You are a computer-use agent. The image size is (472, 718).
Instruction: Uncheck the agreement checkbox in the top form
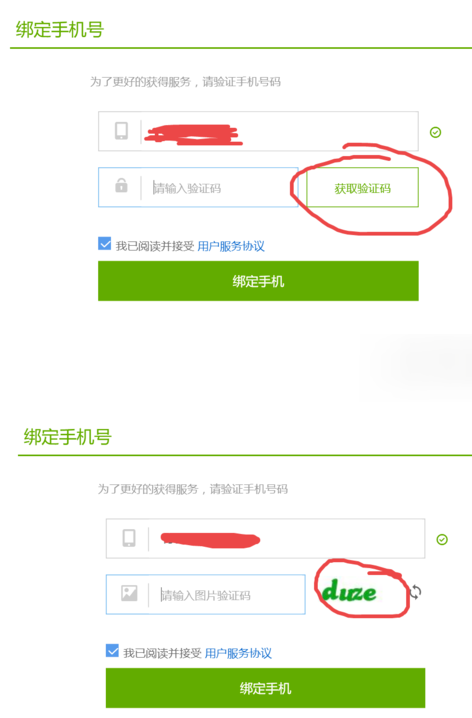104,244
